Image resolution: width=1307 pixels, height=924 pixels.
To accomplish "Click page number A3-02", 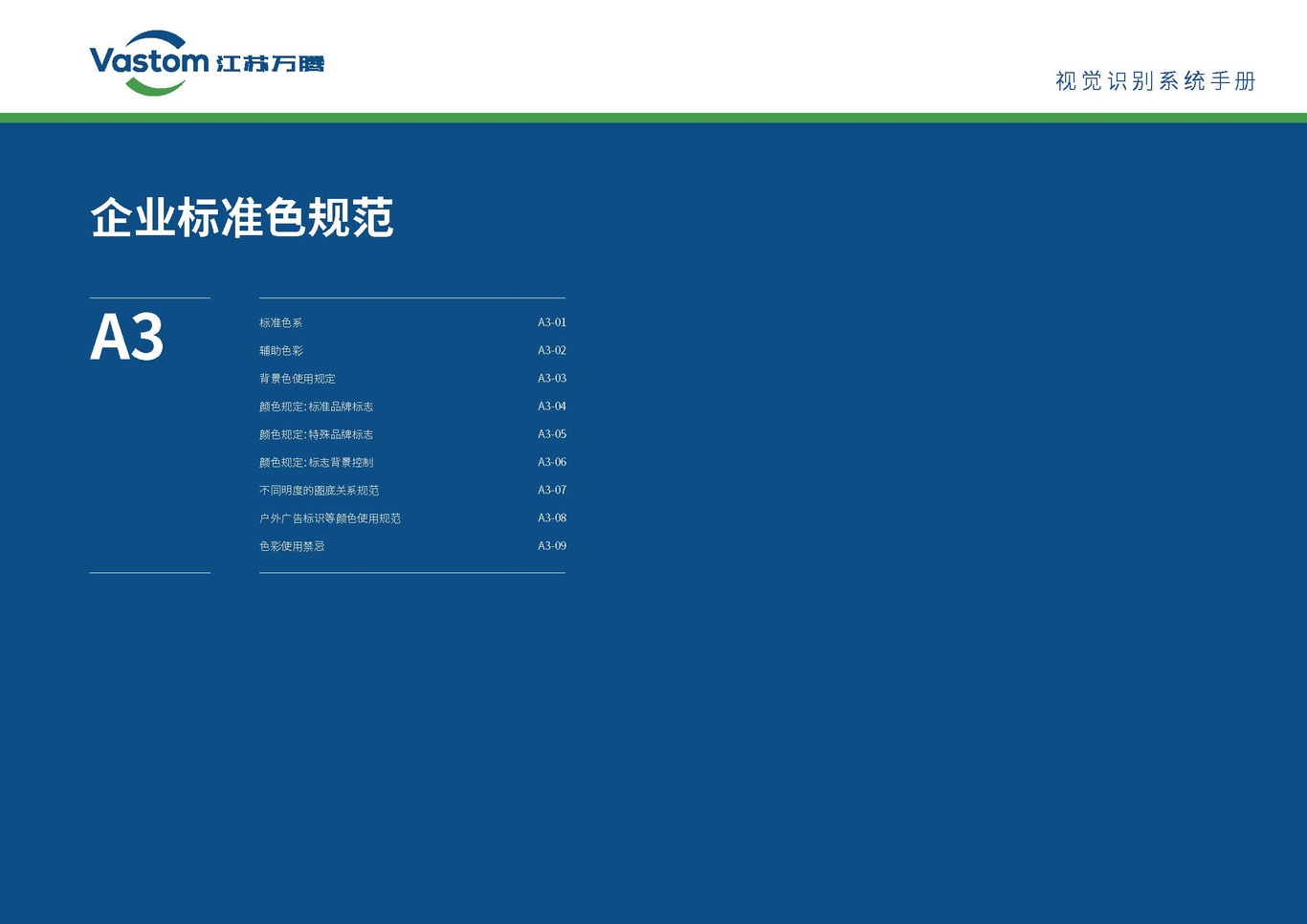I will click(x=552, y=350).
